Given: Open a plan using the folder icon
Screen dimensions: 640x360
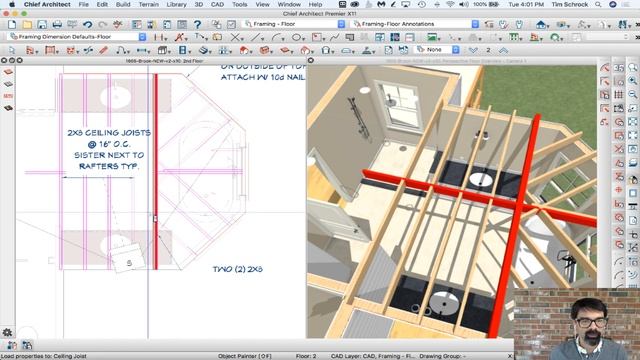Looking at the screenshot, I should coord(27,24).
